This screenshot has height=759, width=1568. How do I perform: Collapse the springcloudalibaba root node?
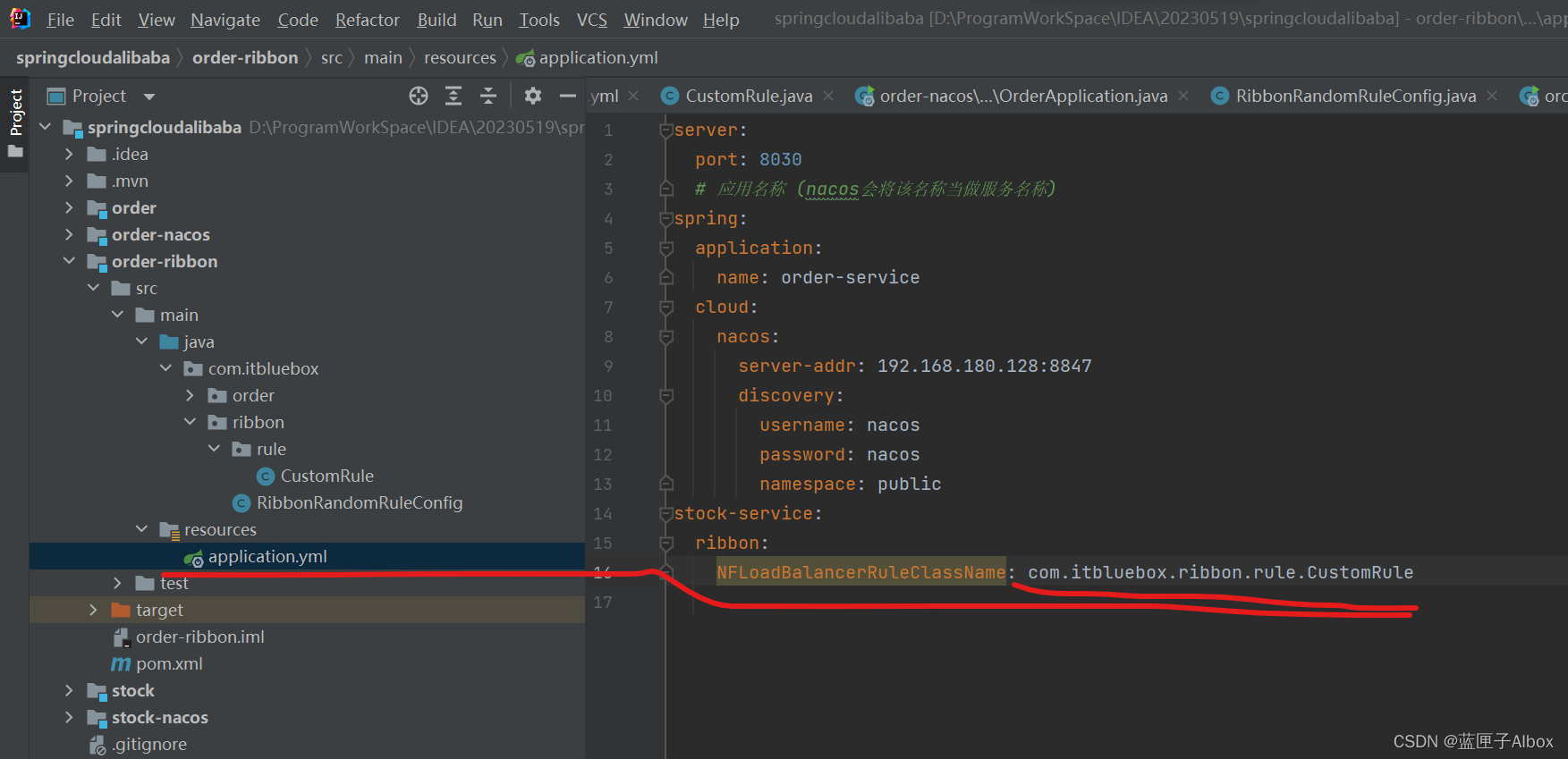coord(46,127)
